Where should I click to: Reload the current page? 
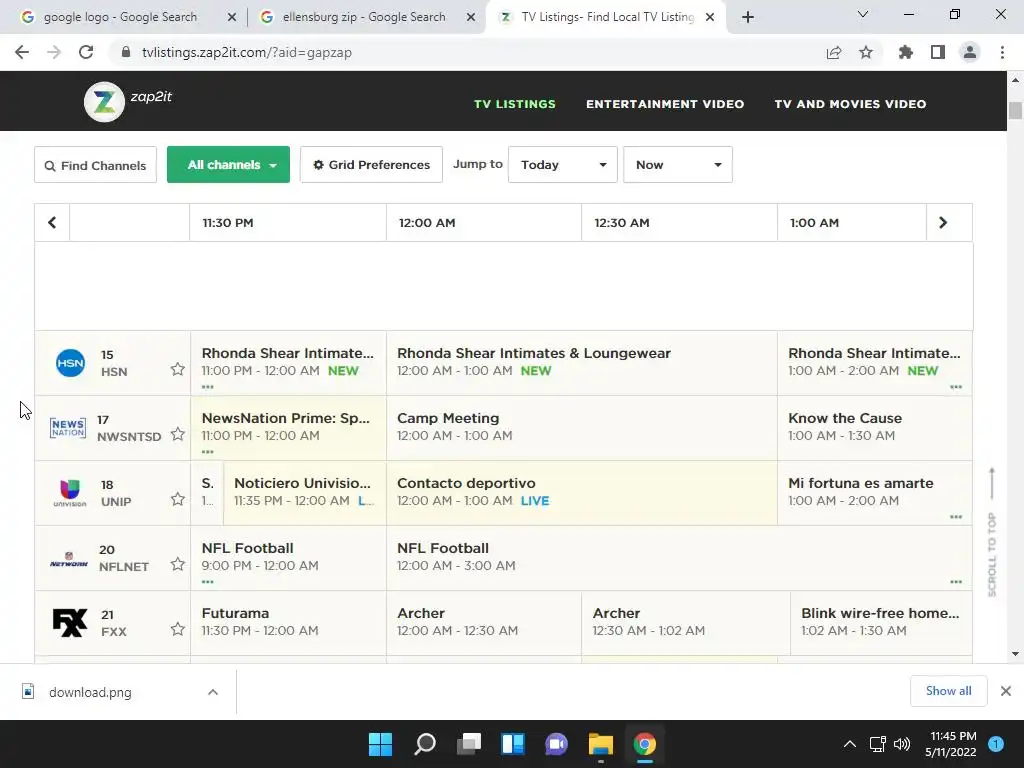click(x=86, y=52)
